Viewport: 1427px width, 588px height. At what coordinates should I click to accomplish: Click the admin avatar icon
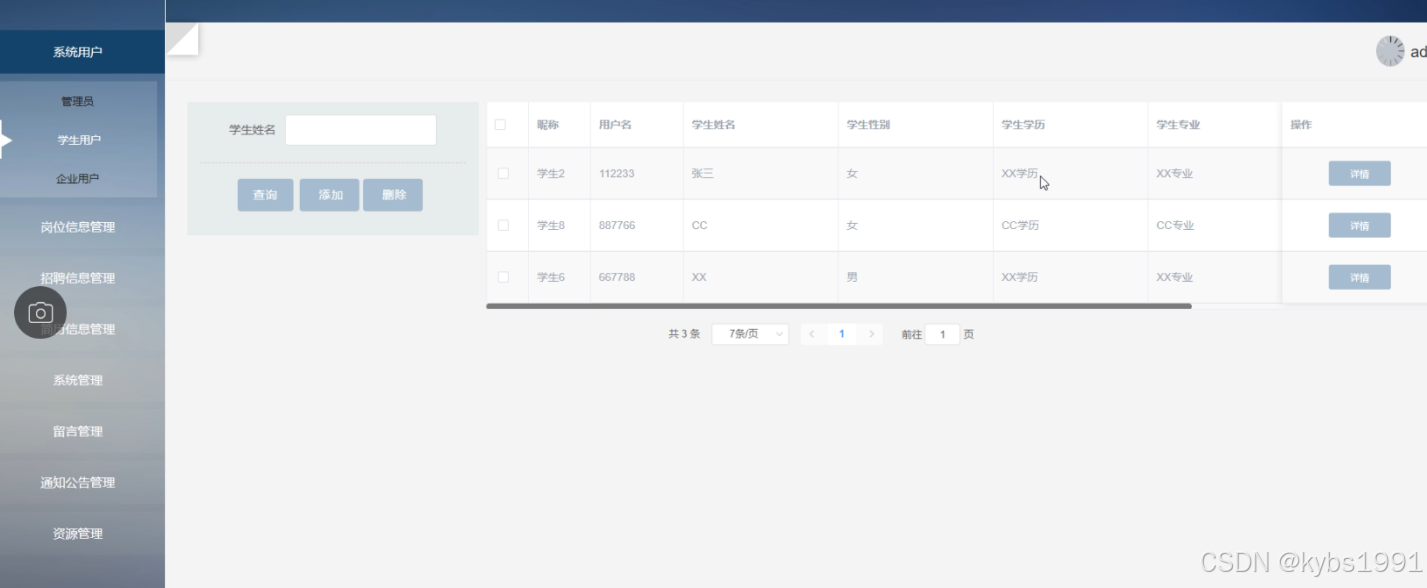pyautogui.click(x=1390, y=51)
